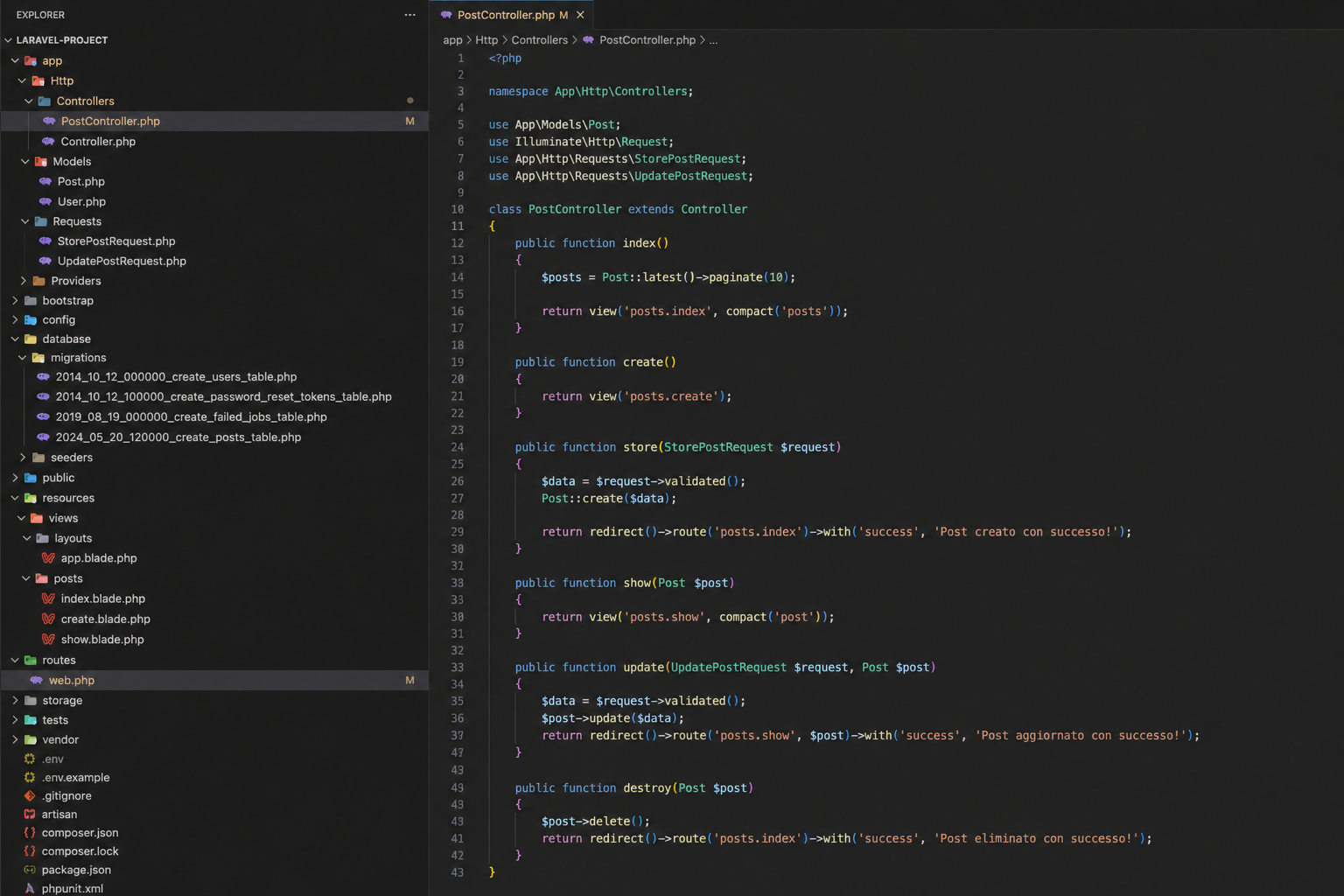Collapse the Http folder chevron
1344x896 pixels.
point(22,80)
